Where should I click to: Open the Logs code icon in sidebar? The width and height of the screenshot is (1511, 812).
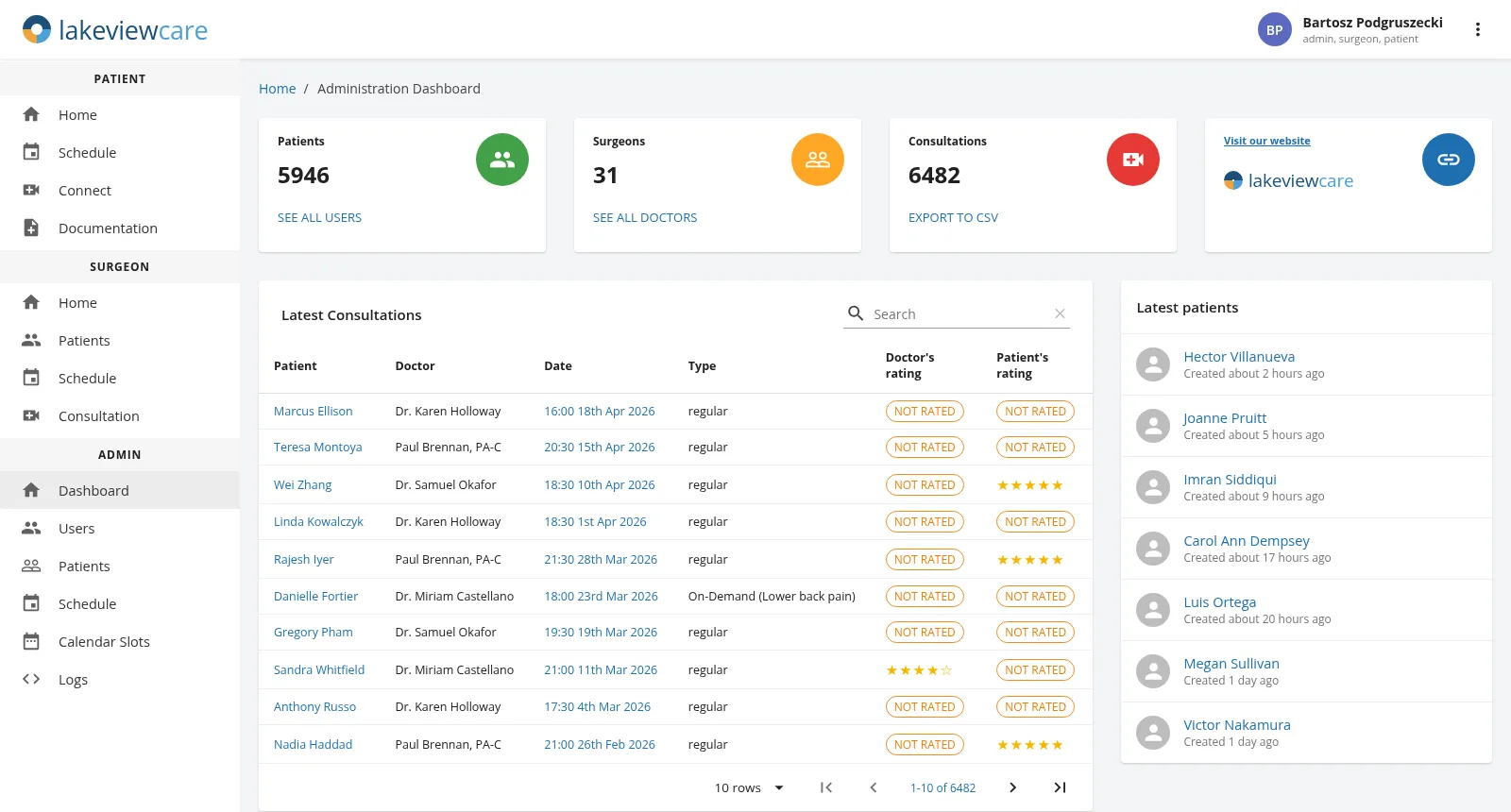click(x=31, y=679)
